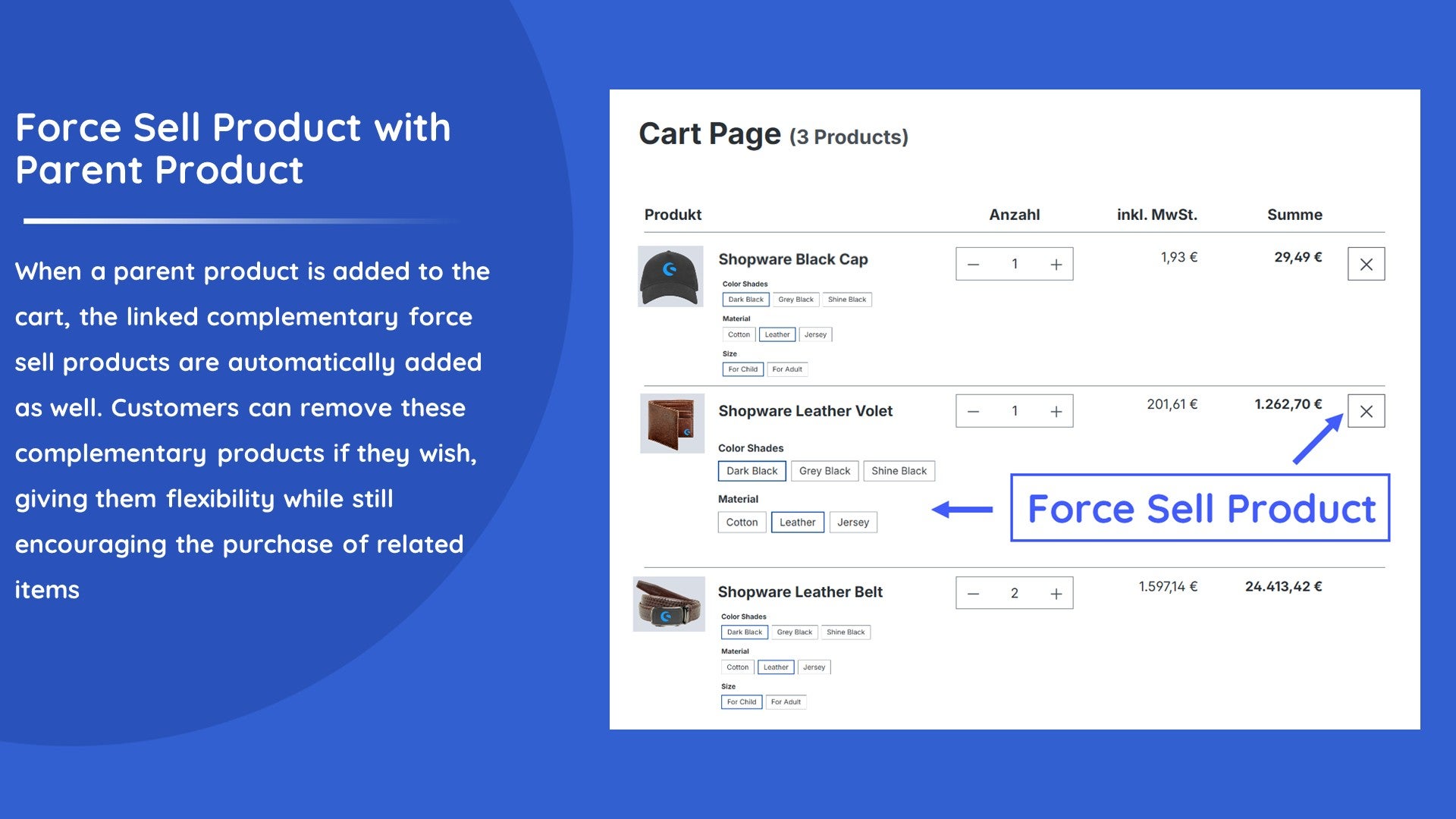Increase Shopware Black Cap quantity with plus

click(1056, 264)
